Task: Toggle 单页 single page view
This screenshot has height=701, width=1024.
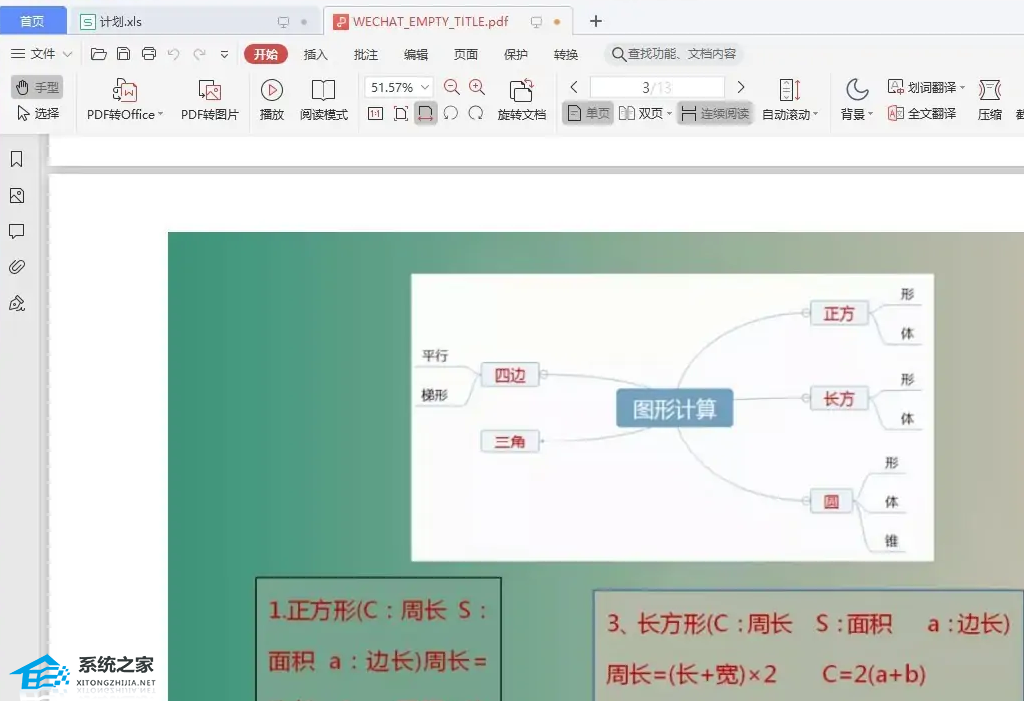Action: pyautogui.click(x=588, y=114)
